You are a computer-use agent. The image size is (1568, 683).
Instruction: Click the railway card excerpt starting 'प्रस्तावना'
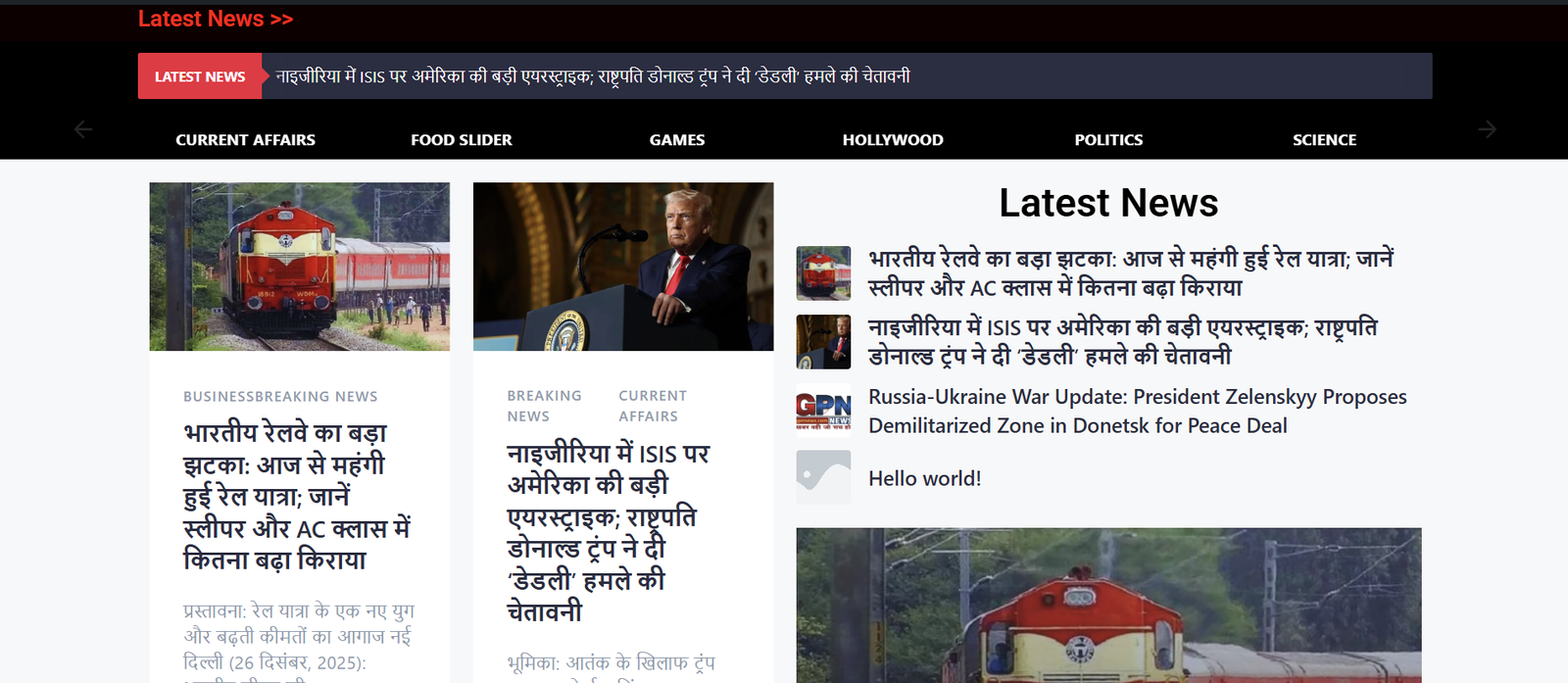coord(299,641)
